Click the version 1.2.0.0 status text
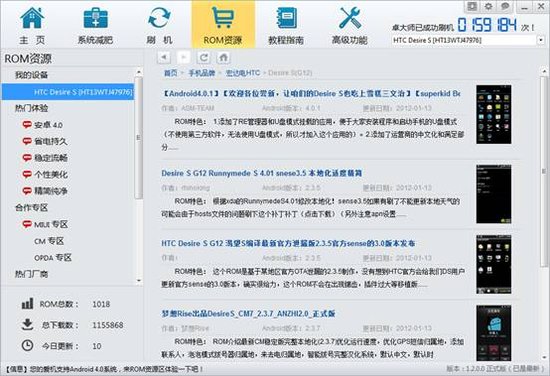The image size is (550, 376). click(495, 369)
